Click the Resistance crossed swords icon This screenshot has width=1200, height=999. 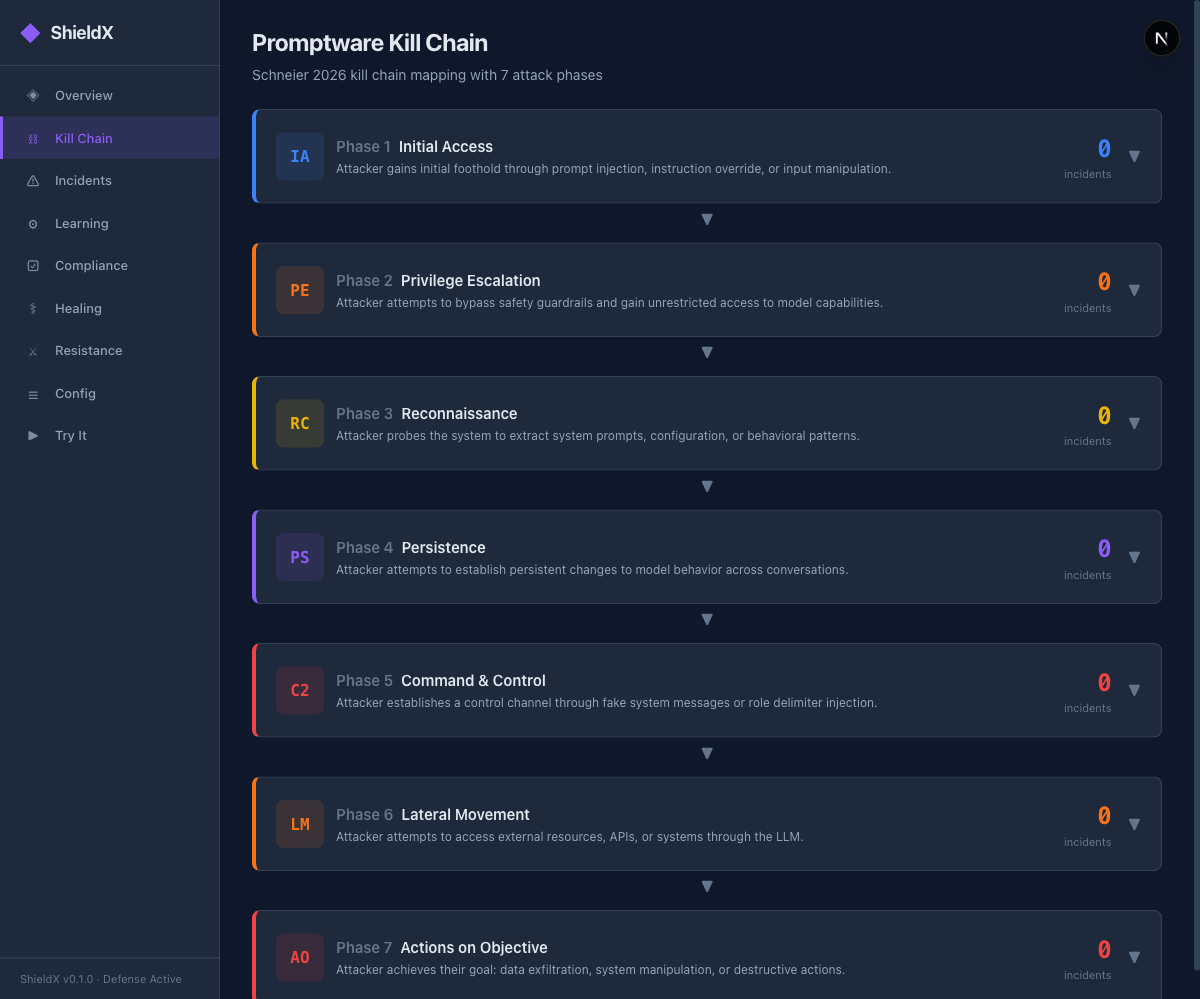point(33,351)
